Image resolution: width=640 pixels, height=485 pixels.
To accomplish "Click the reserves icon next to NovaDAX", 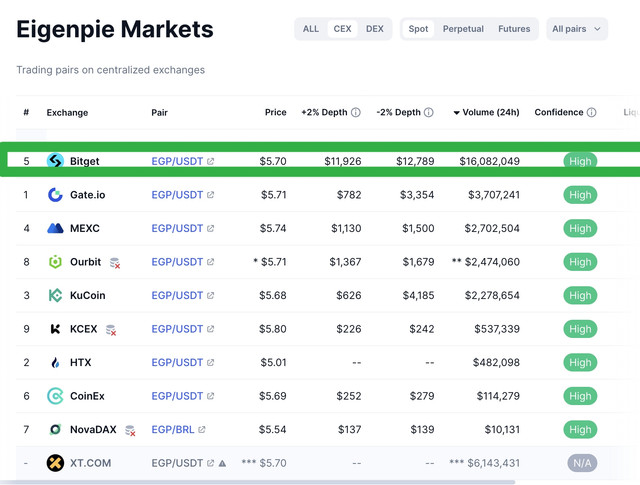I will point(130,430).
